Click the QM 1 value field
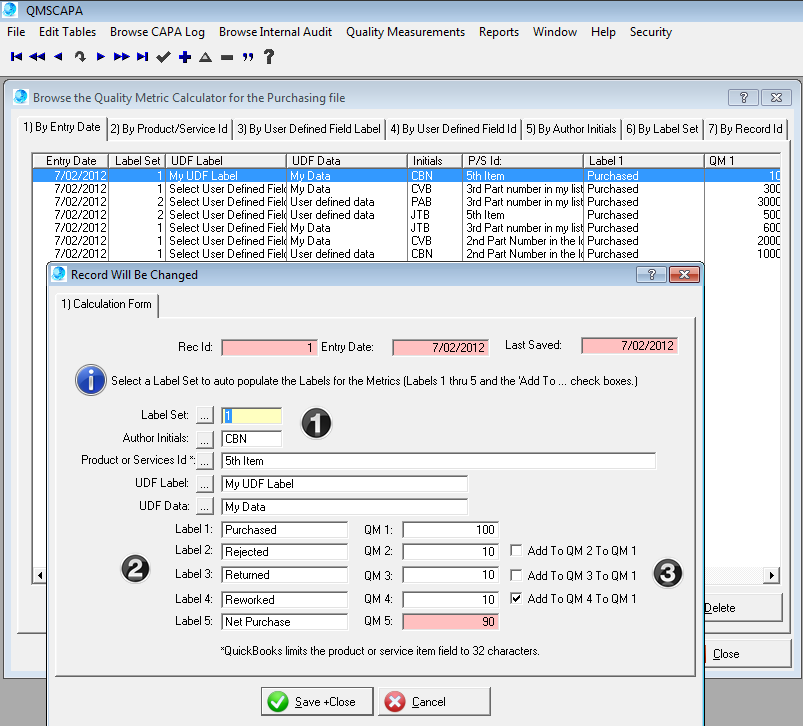 click(450, 530)
